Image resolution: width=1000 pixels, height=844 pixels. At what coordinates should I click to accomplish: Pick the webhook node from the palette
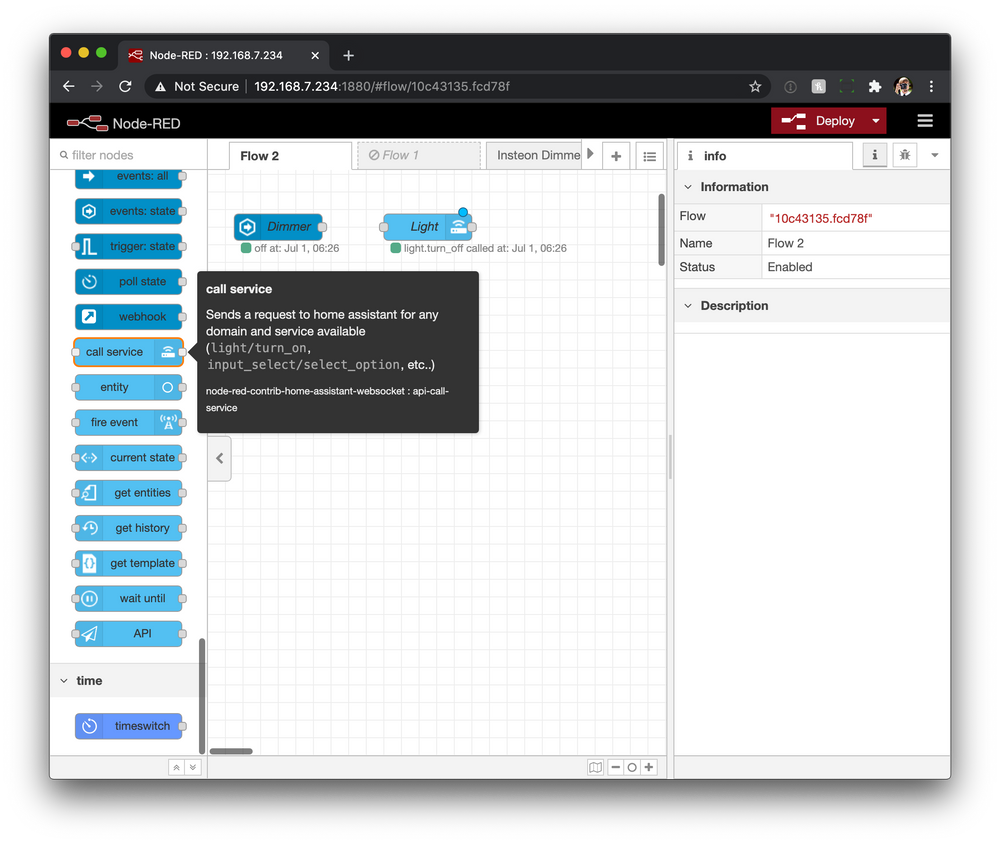coord(129,317)
